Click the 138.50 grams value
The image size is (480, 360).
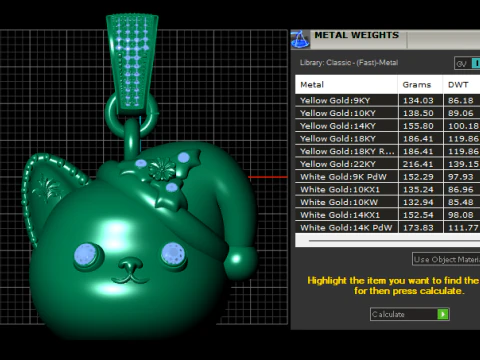pos(418,113)
